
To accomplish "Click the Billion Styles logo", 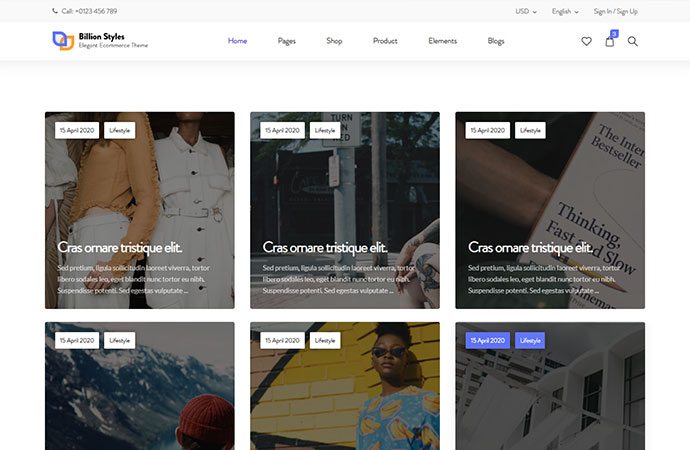I will point(100,40).
